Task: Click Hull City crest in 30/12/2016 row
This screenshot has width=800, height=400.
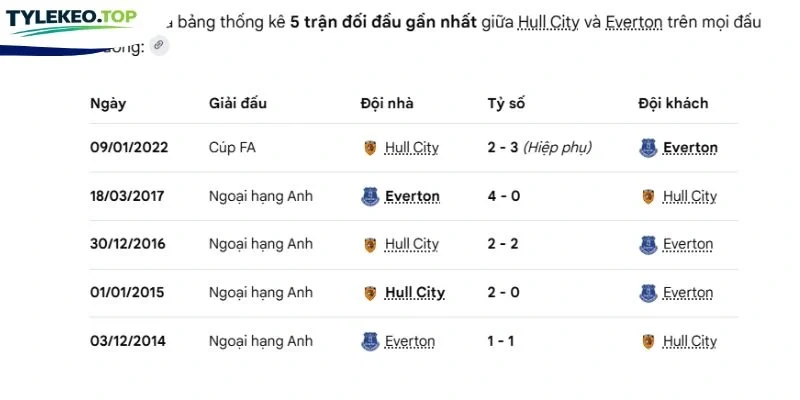Action: click(370, 244)
